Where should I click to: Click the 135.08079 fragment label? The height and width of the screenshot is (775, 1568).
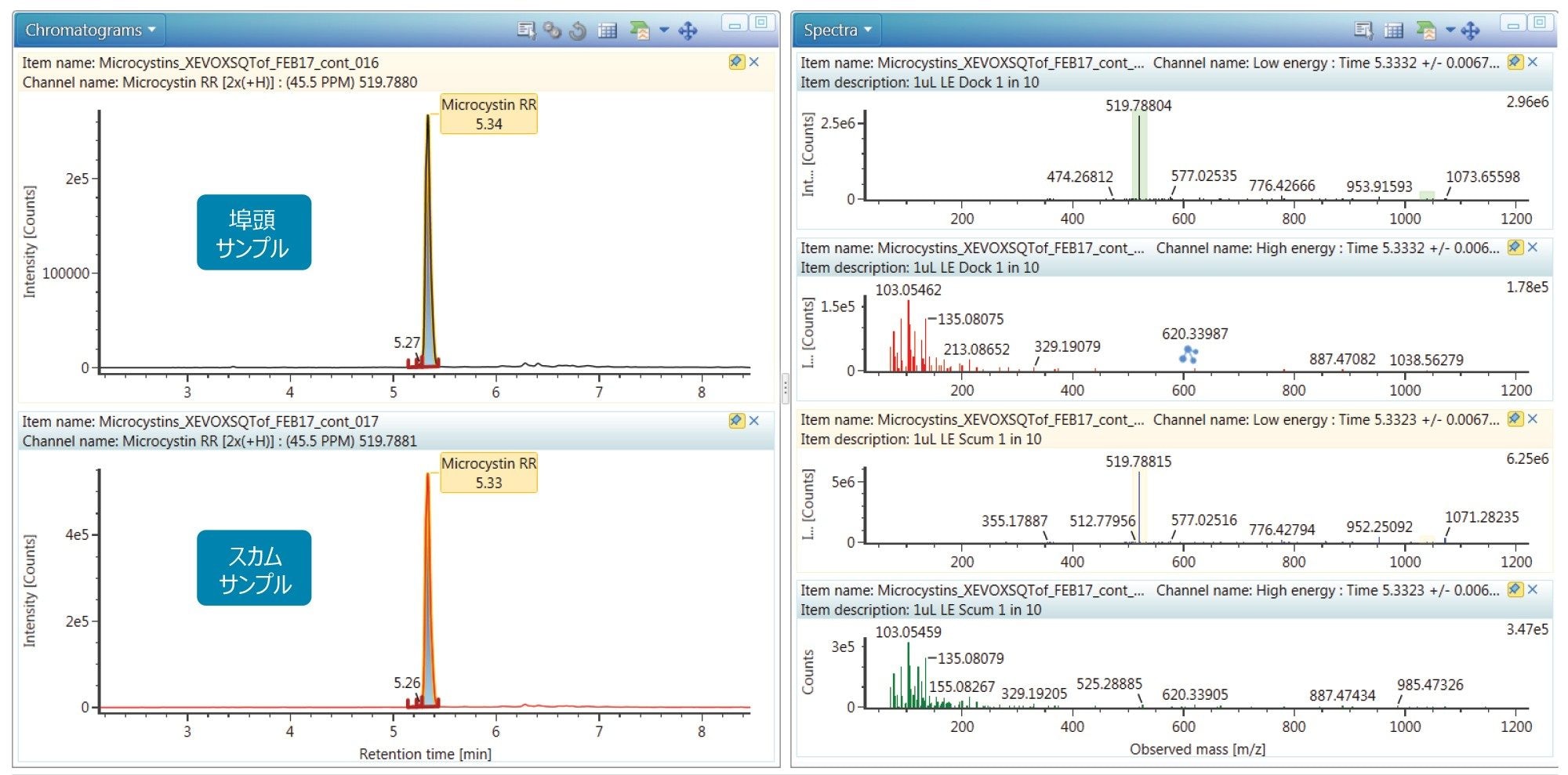pos(971,658)
